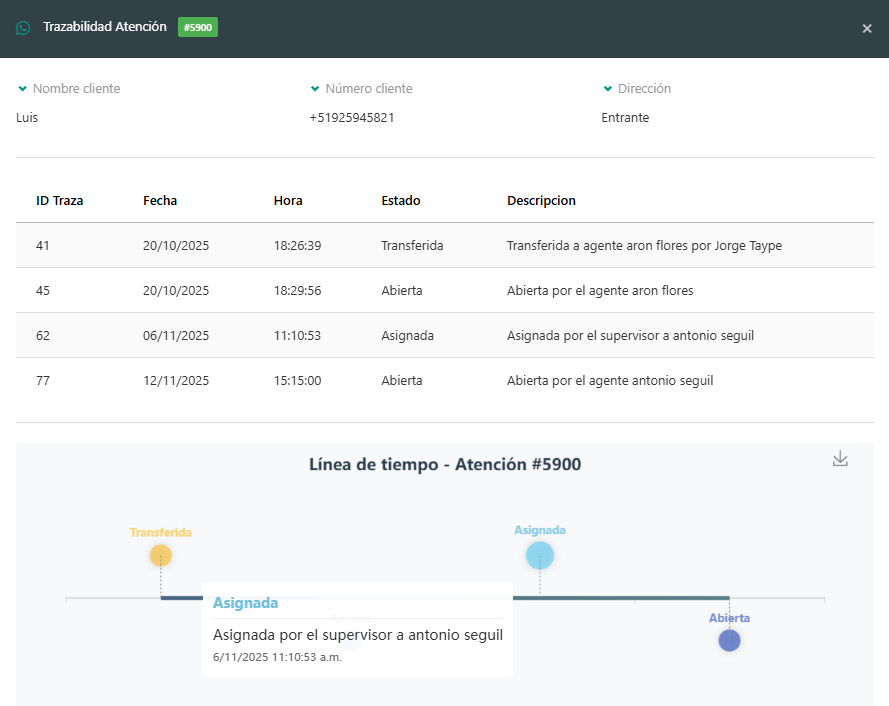Click the WhatsApp icon in header
Screen dimensions: 889x706
pos(23,28)
